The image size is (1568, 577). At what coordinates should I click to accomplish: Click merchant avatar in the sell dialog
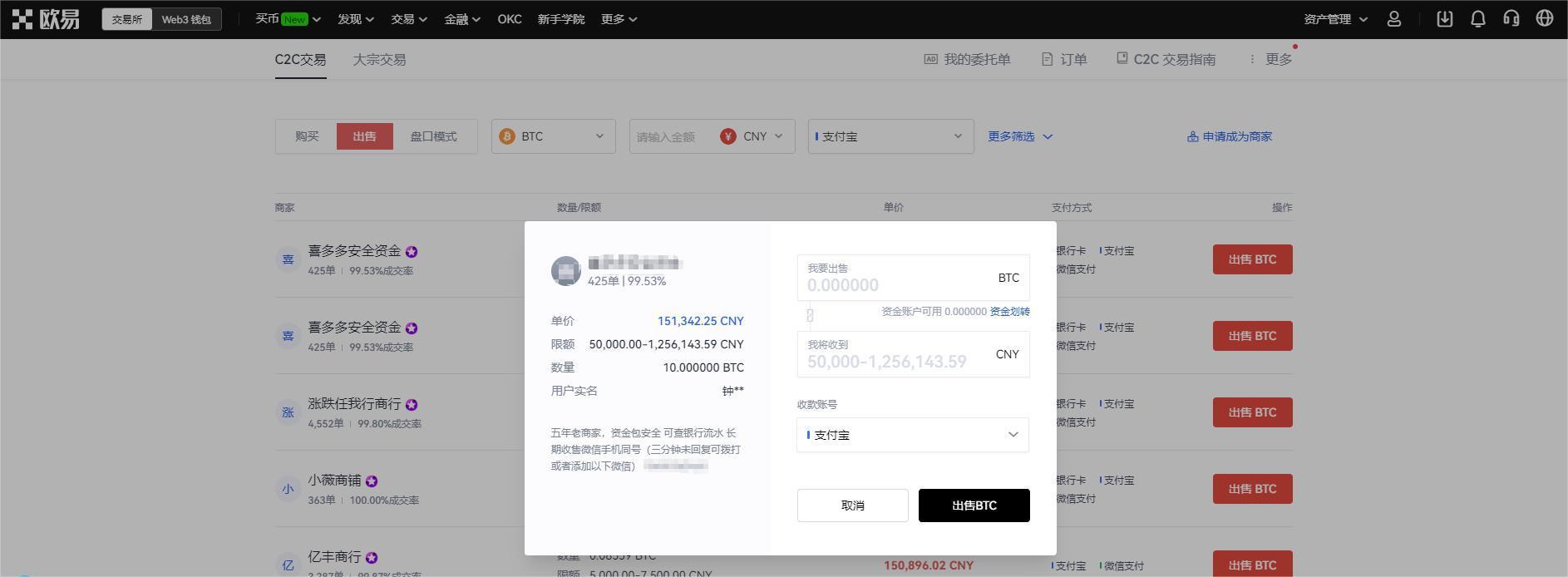[x=565, y=272]
